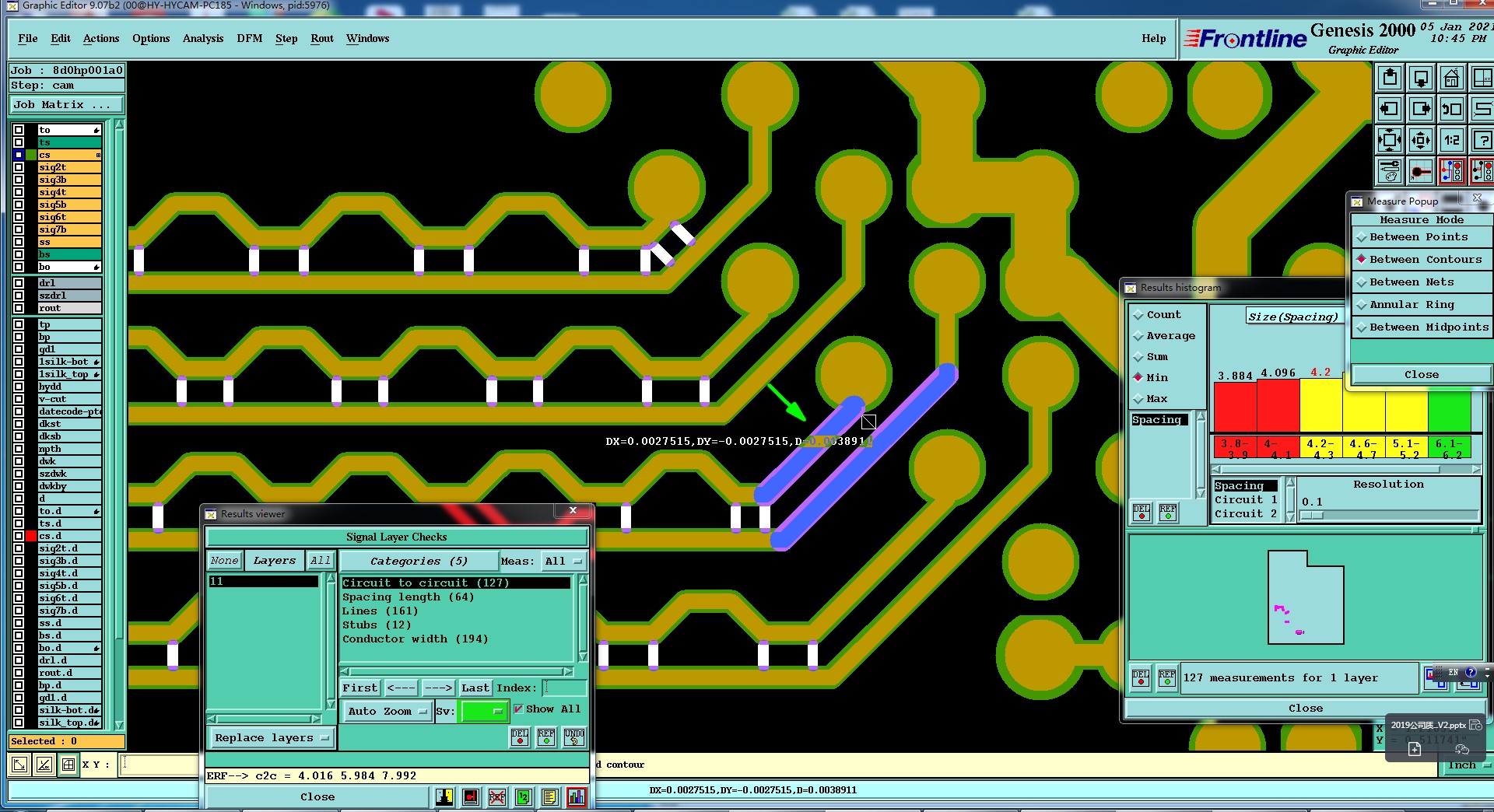Open the Actions menu
This screenshot has height=812, width=1494.
coord(101,38)
